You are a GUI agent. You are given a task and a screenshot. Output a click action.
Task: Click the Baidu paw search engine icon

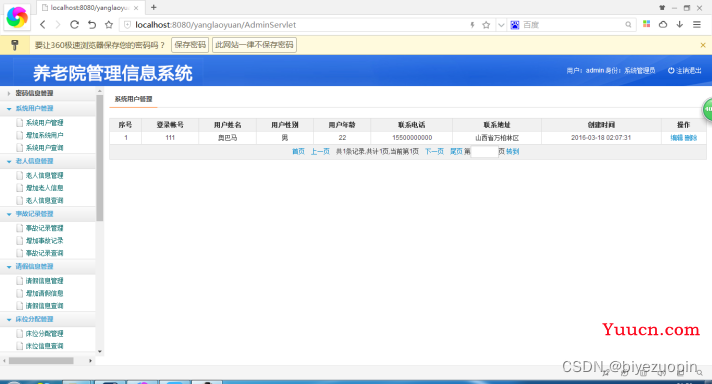point(514,25)
